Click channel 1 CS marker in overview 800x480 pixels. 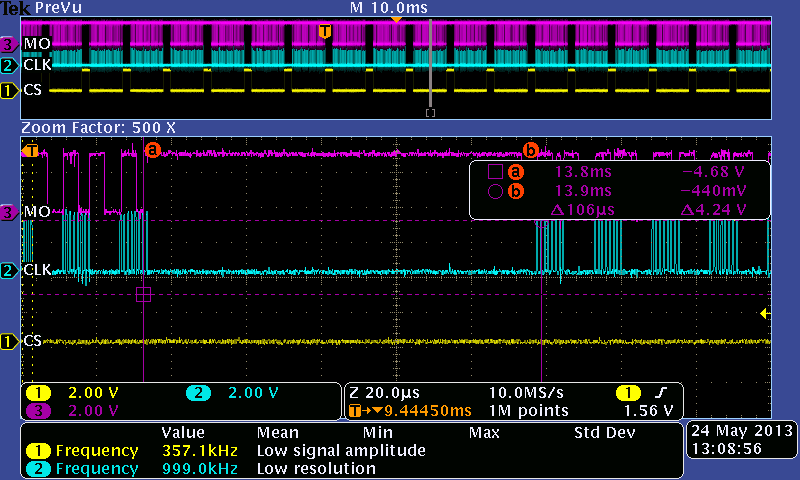8,91
